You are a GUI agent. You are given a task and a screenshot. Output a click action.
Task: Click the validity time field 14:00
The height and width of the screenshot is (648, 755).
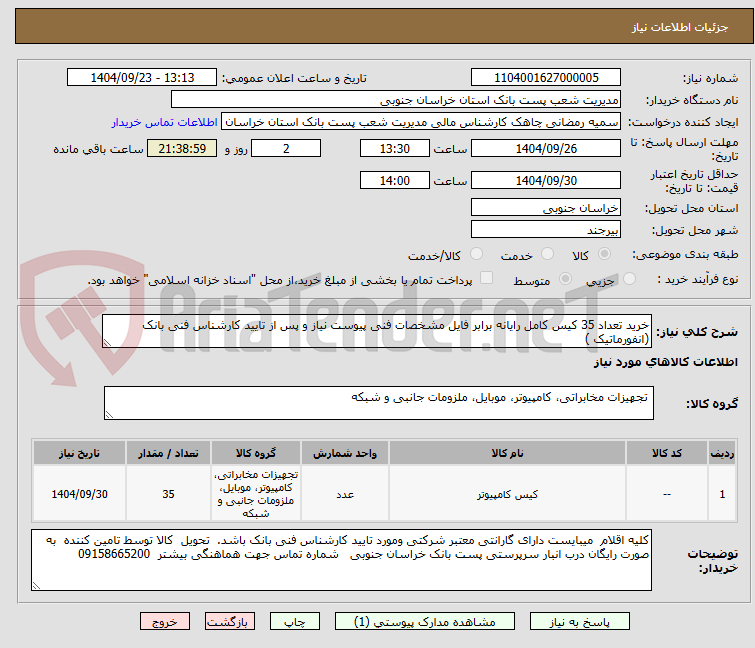point(394,181)
